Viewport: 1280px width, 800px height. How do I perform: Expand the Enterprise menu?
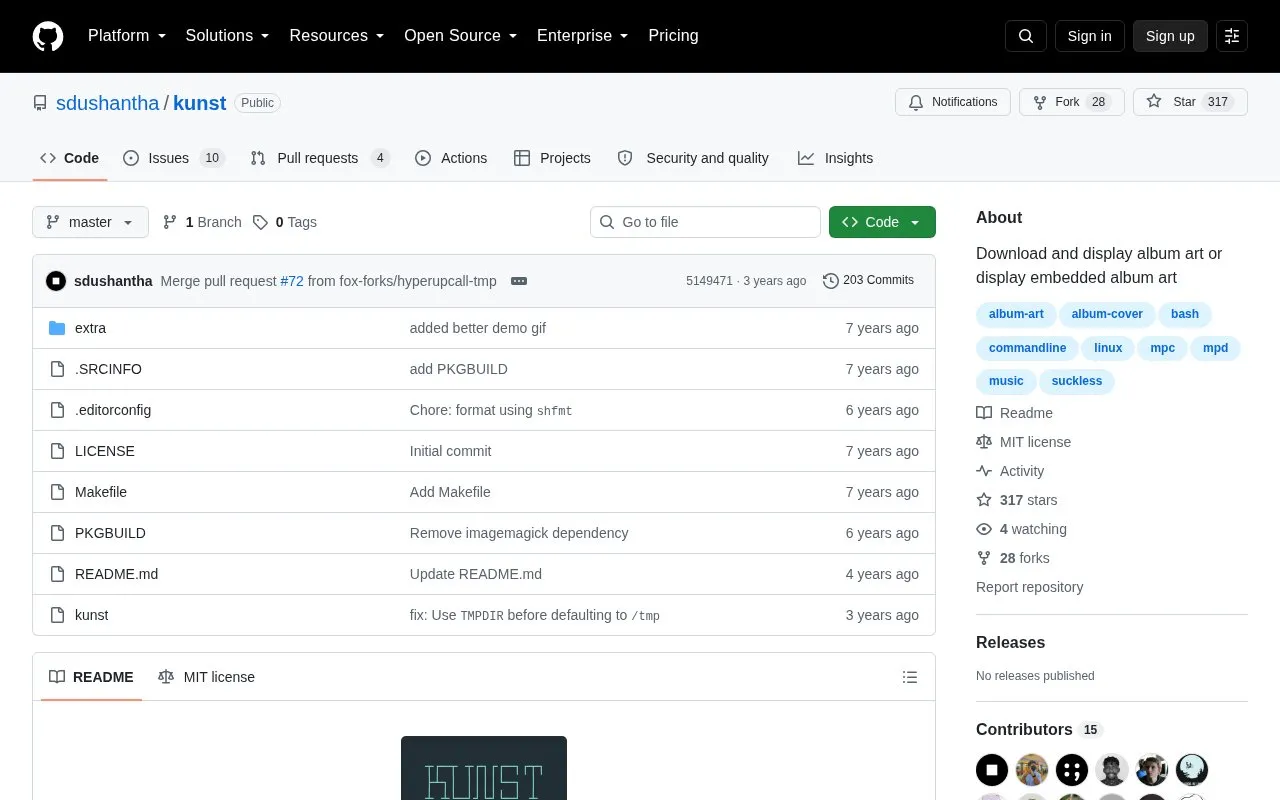(583, 36)
